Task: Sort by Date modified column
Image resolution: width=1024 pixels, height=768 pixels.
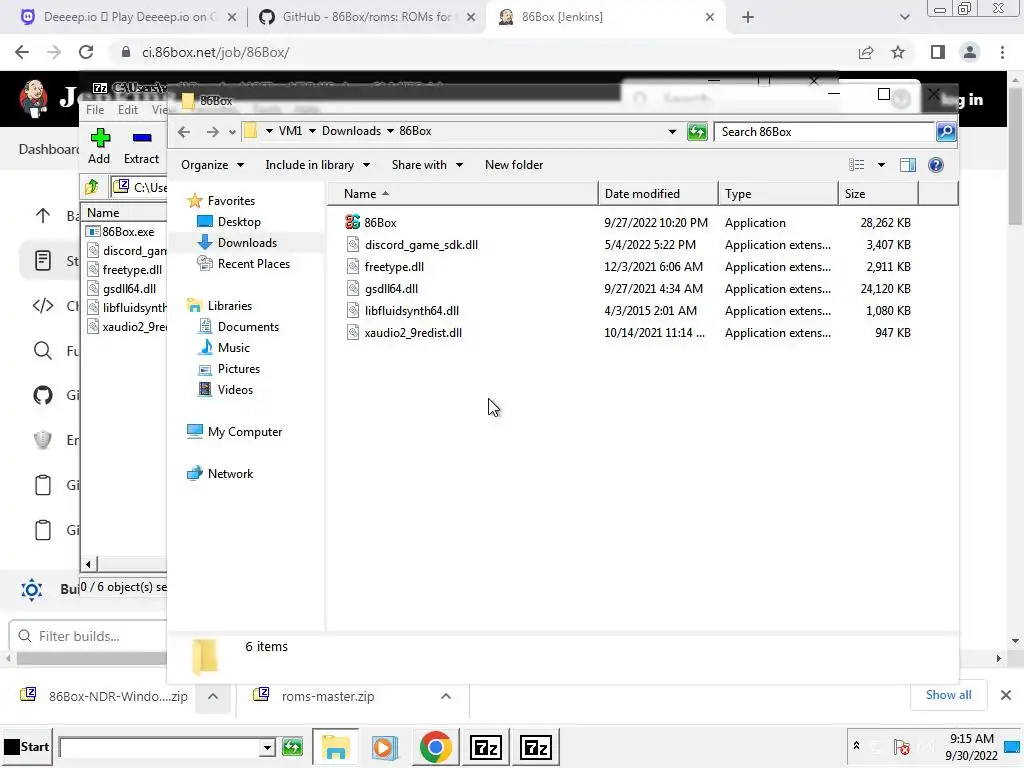Action: [658, 194]
